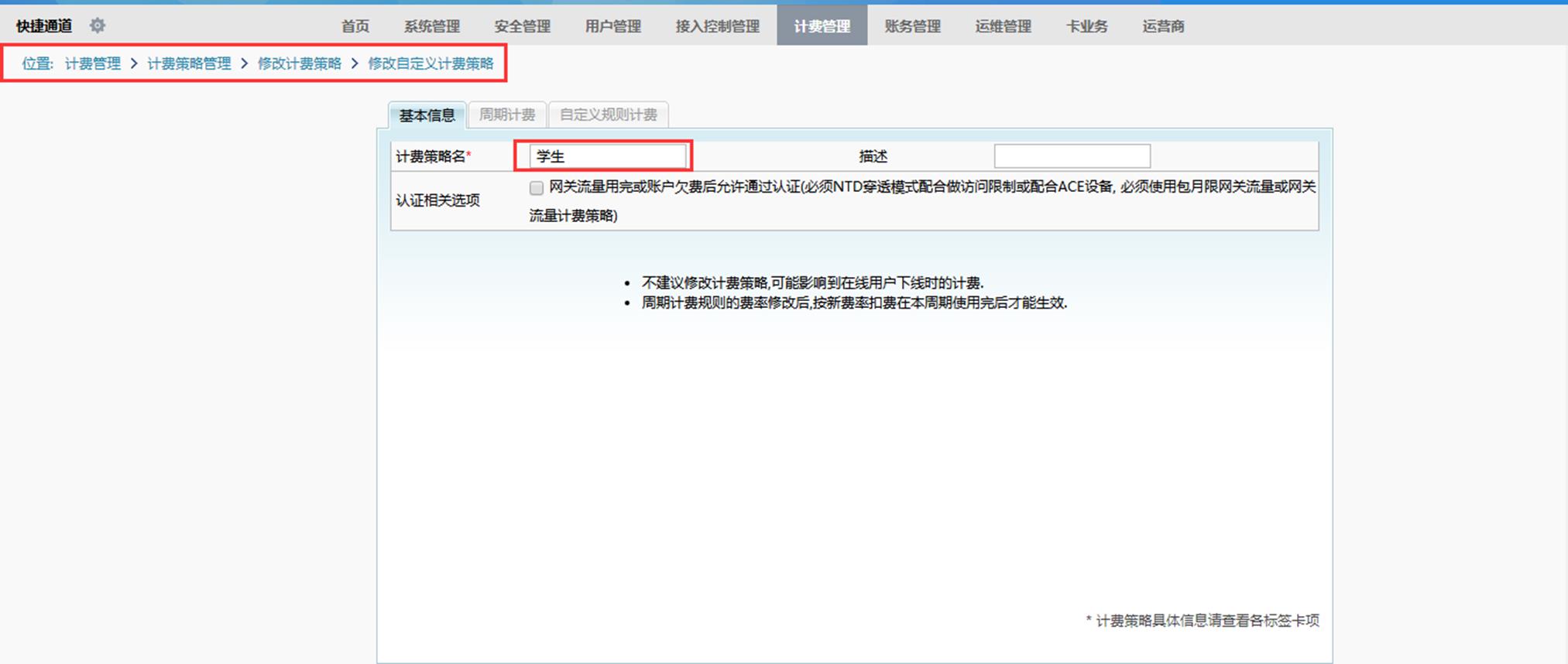Open the 账务管理 menu
This screenshot has width=1568, height=664.
(x=912, y=26)
